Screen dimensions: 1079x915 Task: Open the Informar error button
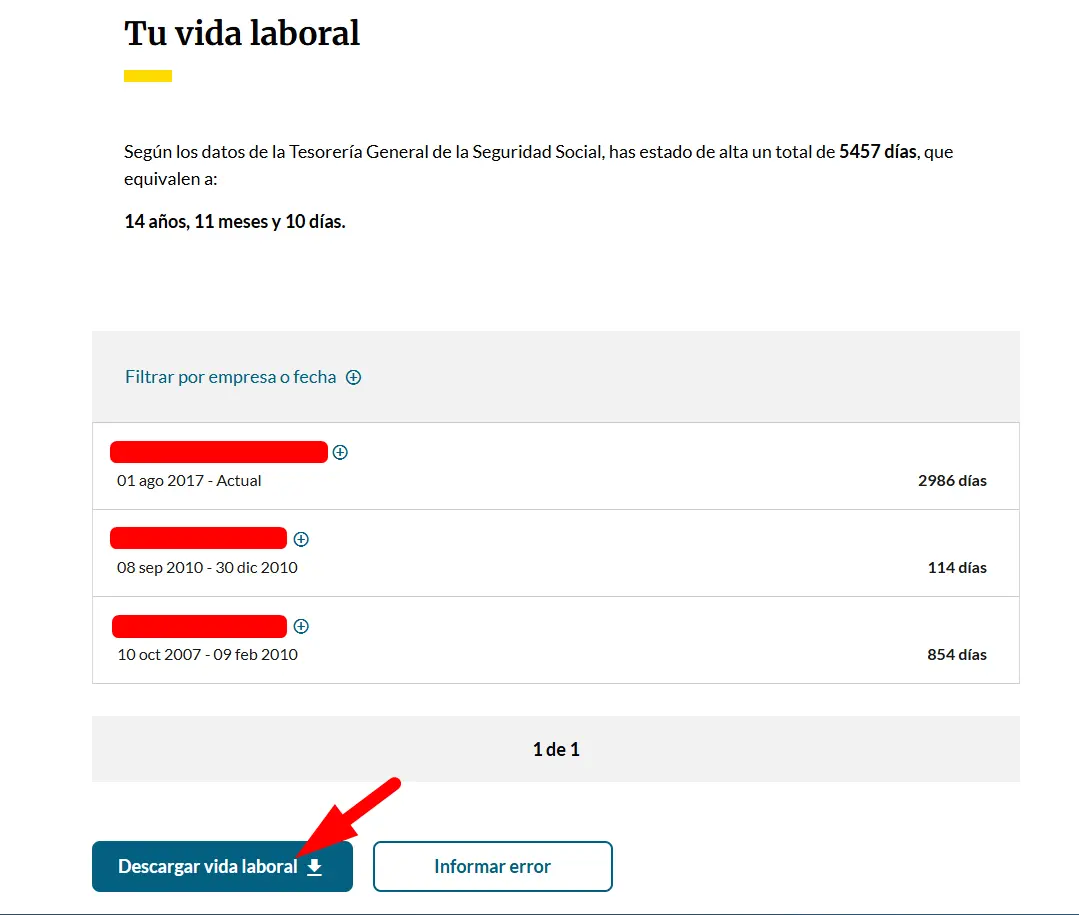point(493,866)
